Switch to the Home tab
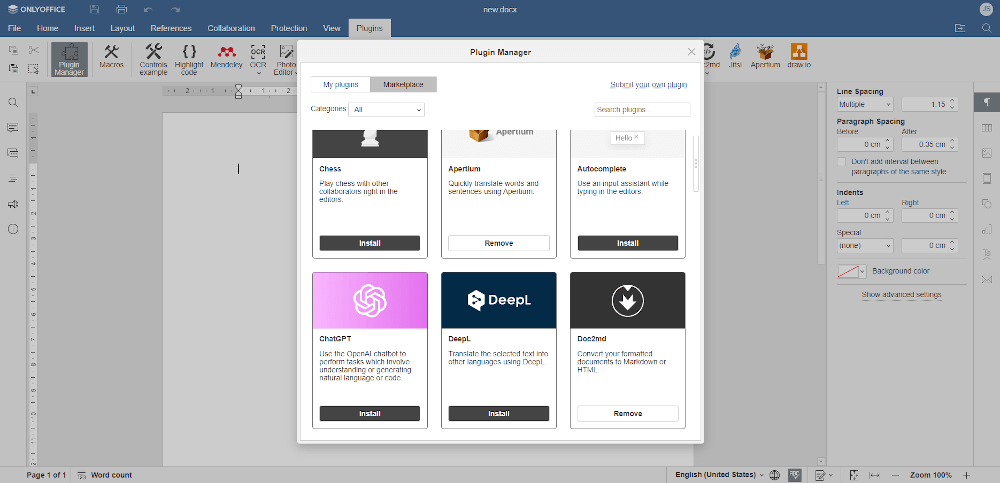1000x483 pixels. pyautogui.click(x=47, y=28)
